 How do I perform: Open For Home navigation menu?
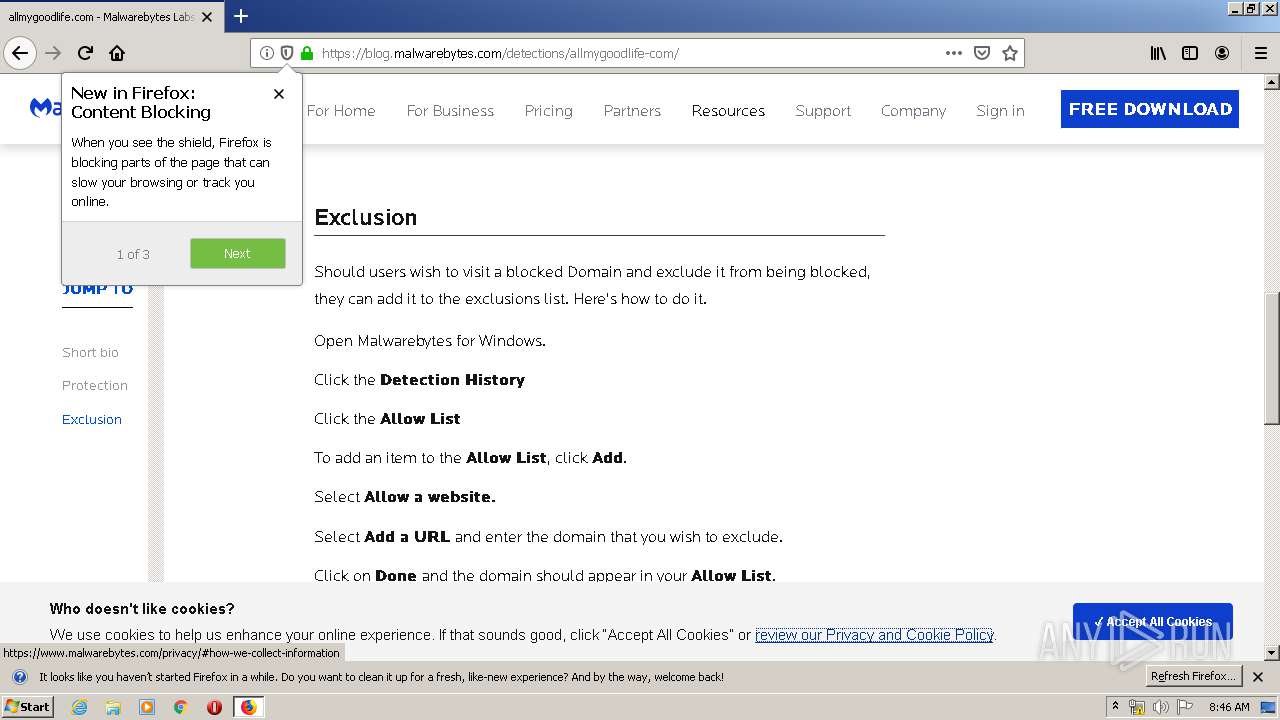click(341, 111)
